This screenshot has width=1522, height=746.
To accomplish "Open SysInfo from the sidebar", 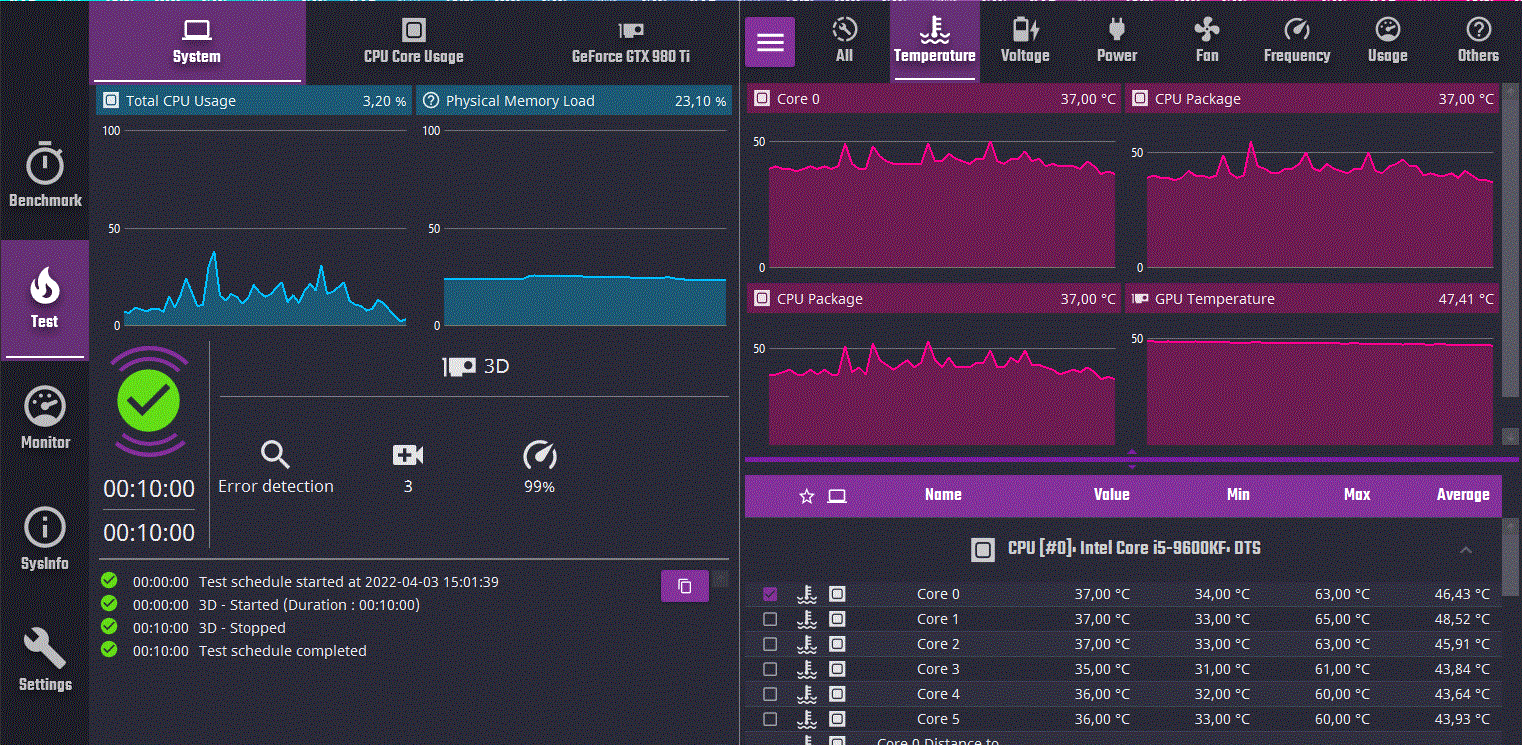I will (45, 539).
